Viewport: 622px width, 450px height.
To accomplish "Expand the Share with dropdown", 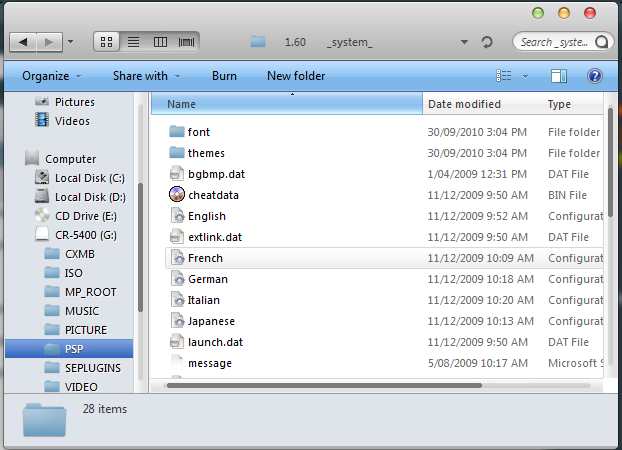I will coord(146,76).
